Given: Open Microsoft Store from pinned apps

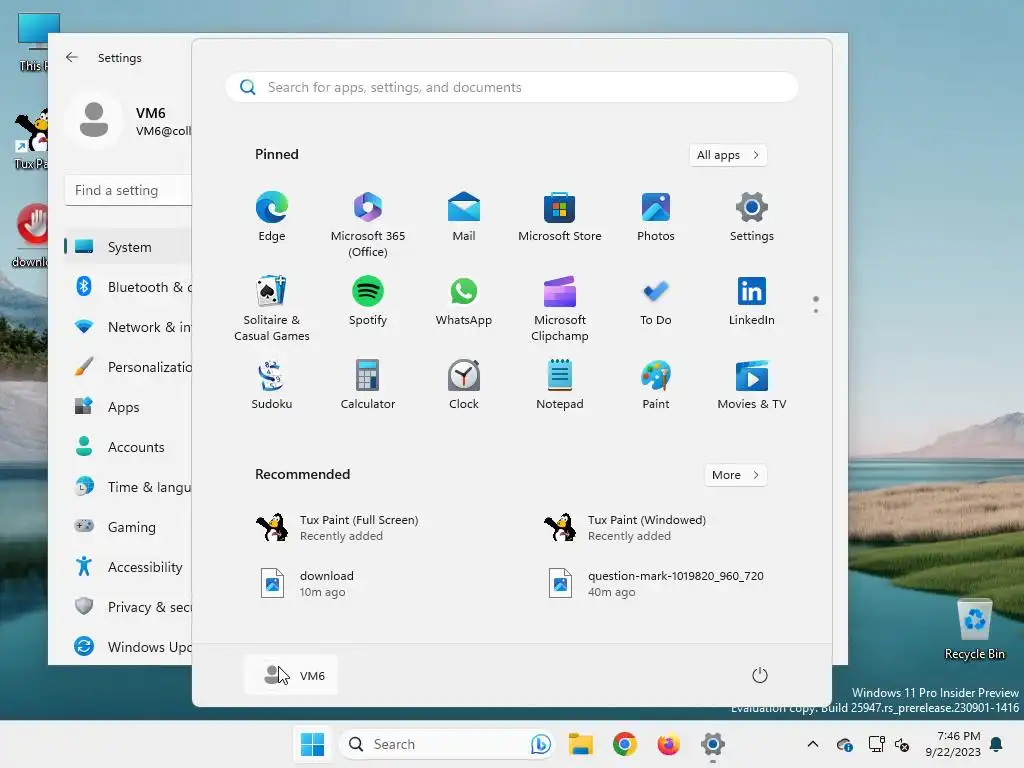Looking at the screenshot, I should point(560,217).
